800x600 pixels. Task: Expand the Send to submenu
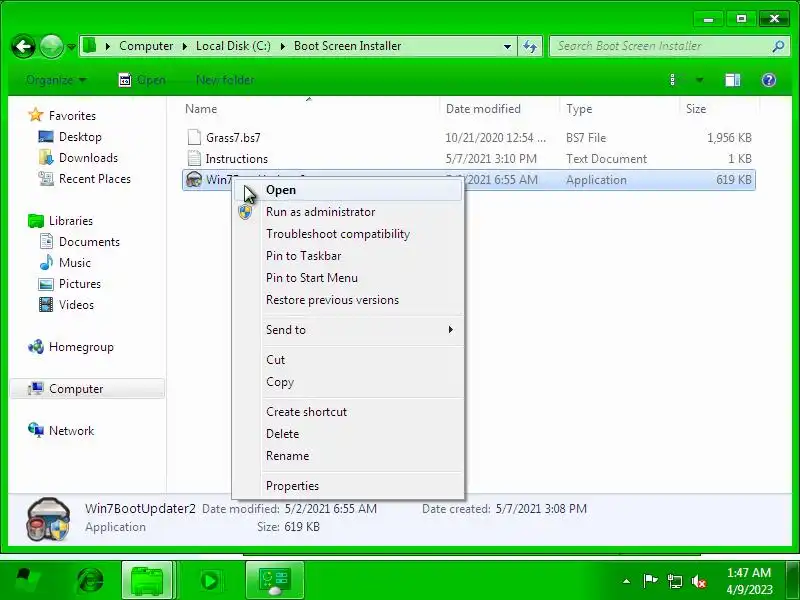click(348, 330)
